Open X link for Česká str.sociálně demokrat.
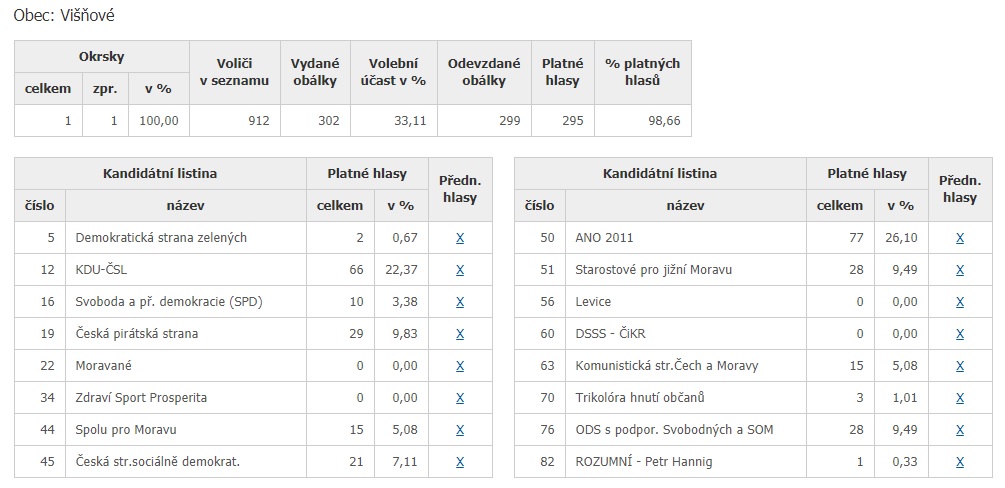This screenshot has height=488, width=1005. point(460,462)
